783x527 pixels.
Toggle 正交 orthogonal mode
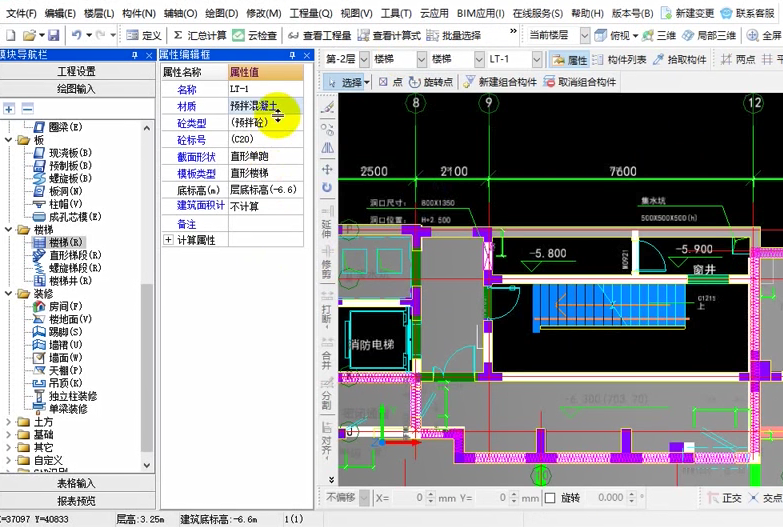point(725,497)
